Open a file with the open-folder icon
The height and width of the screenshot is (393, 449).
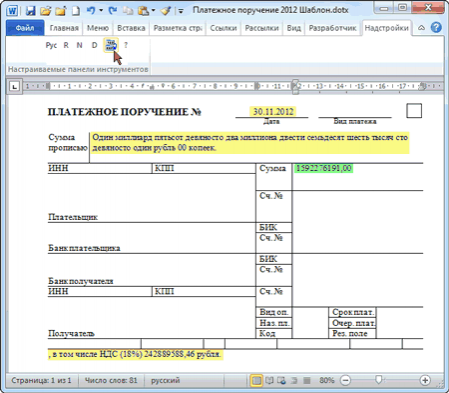coord(46,11)
